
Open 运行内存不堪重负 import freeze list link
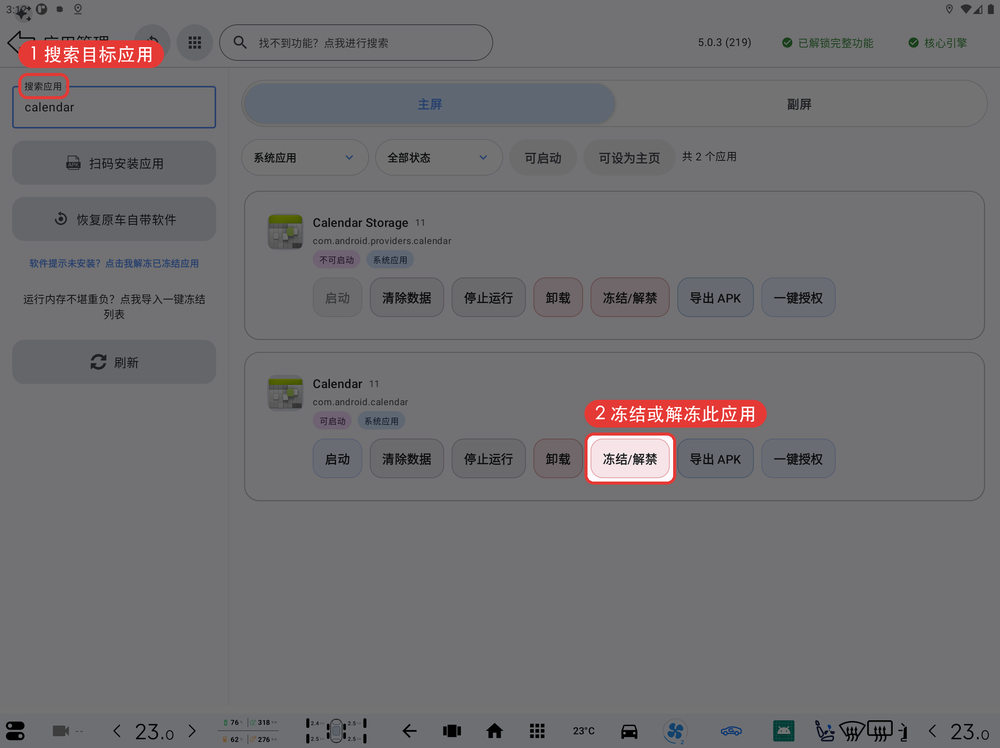(x=114, y=307)
